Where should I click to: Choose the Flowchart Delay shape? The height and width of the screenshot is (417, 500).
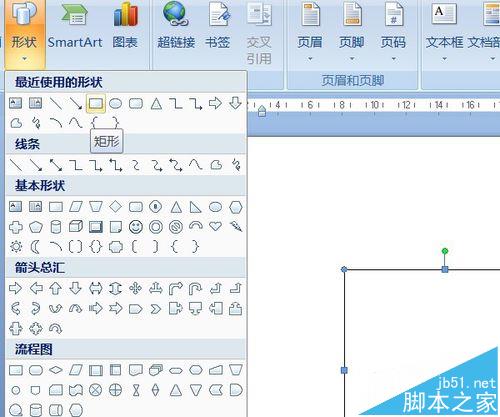[236, 390]
